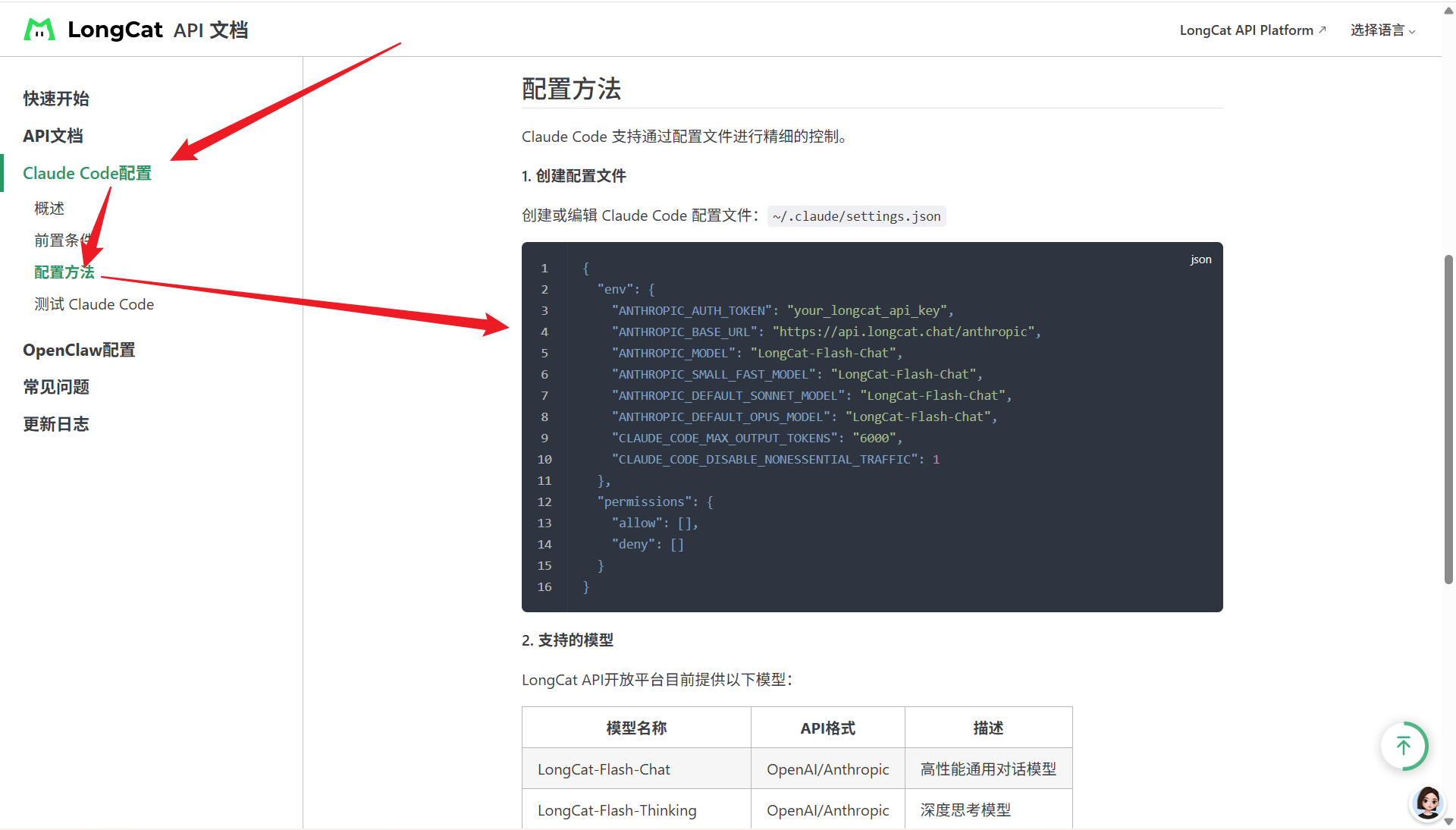The image size is (1456, 830).
Task: Open the API文档 sidebar item
Action: click(x=53, y=136)
